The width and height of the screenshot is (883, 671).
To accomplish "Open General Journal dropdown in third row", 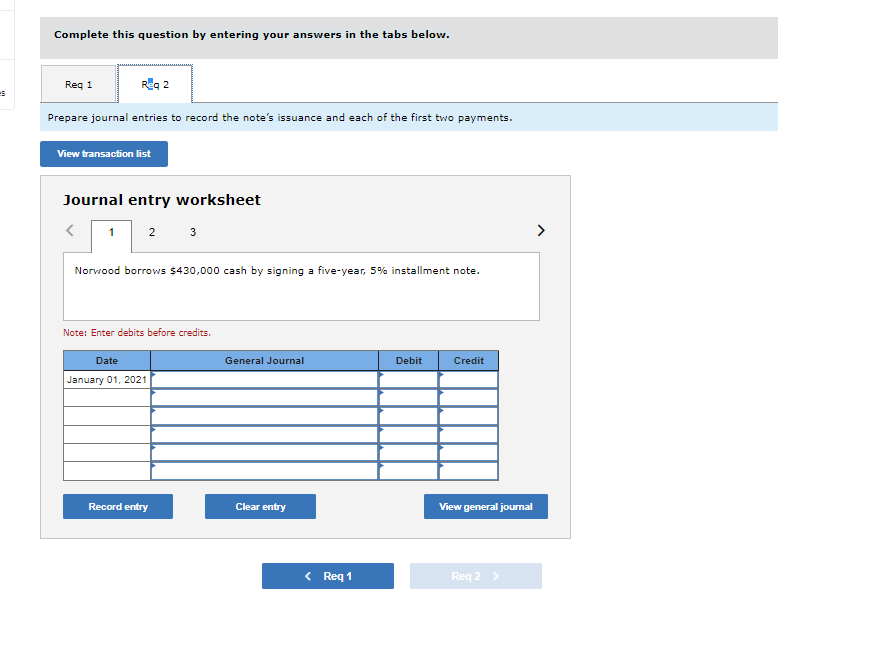I will [265, 416].
